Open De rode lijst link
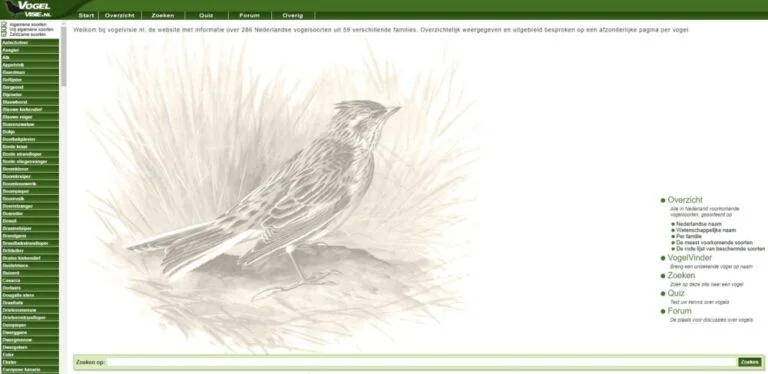This screenshot has width=768, height=374. (x=720, y=249)
